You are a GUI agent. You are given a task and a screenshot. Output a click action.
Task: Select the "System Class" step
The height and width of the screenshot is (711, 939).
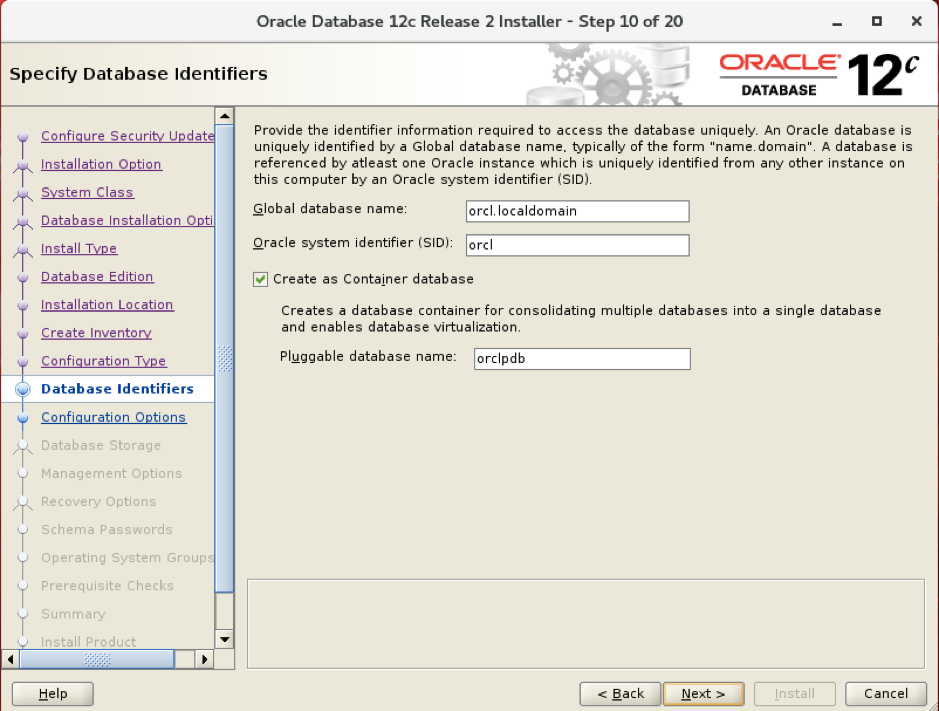[87, 192]
